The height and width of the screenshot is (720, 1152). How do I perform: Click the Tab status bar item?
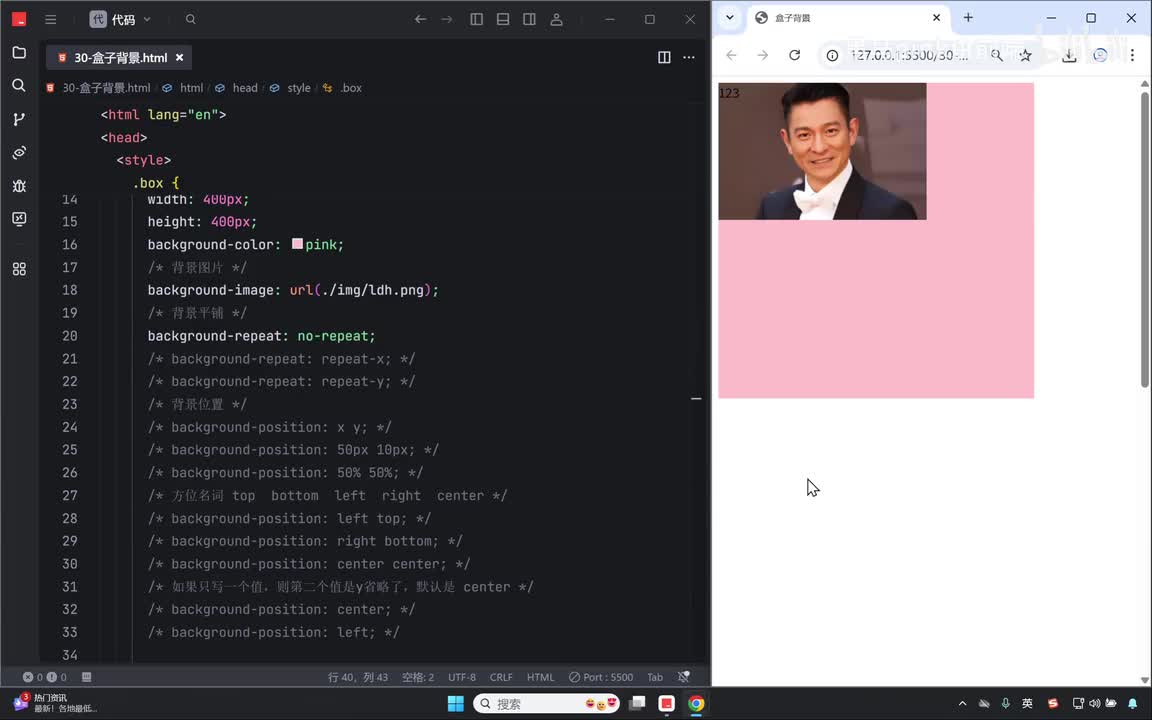tap(655, 677)
